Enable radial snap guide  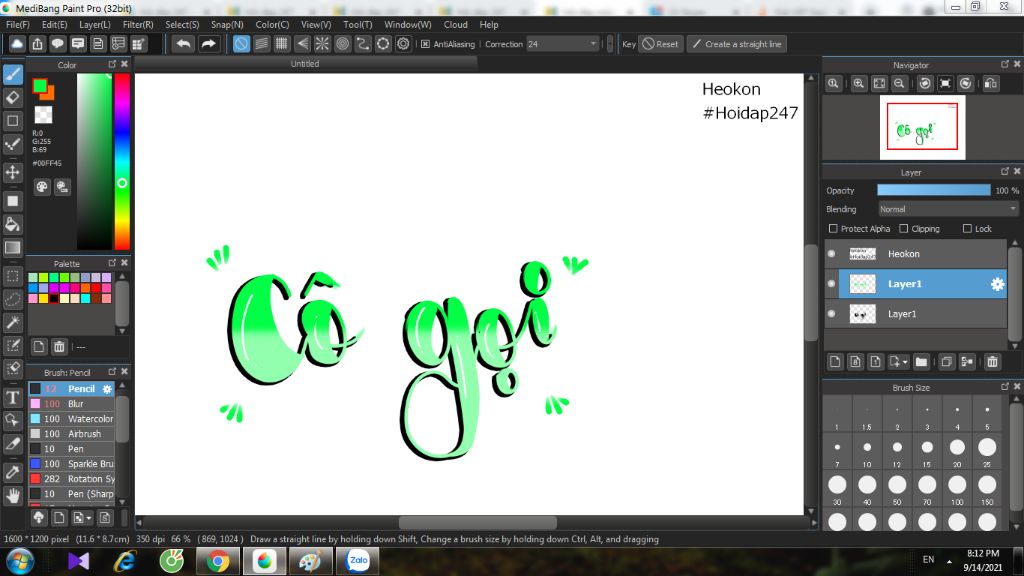[322, 44]
